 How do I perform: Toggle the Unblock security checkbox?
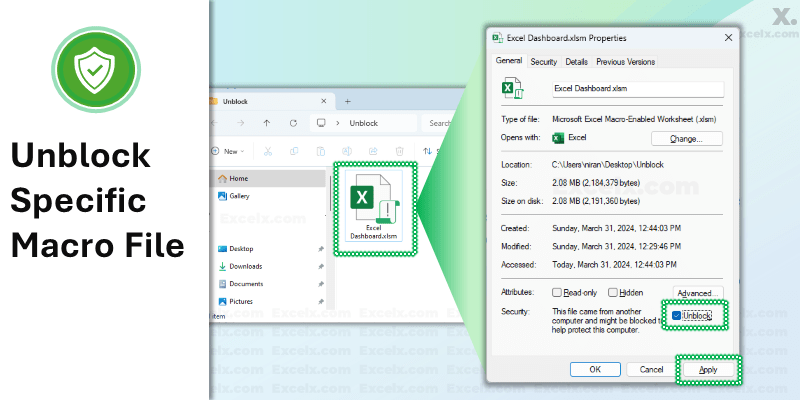pos(676,316)
